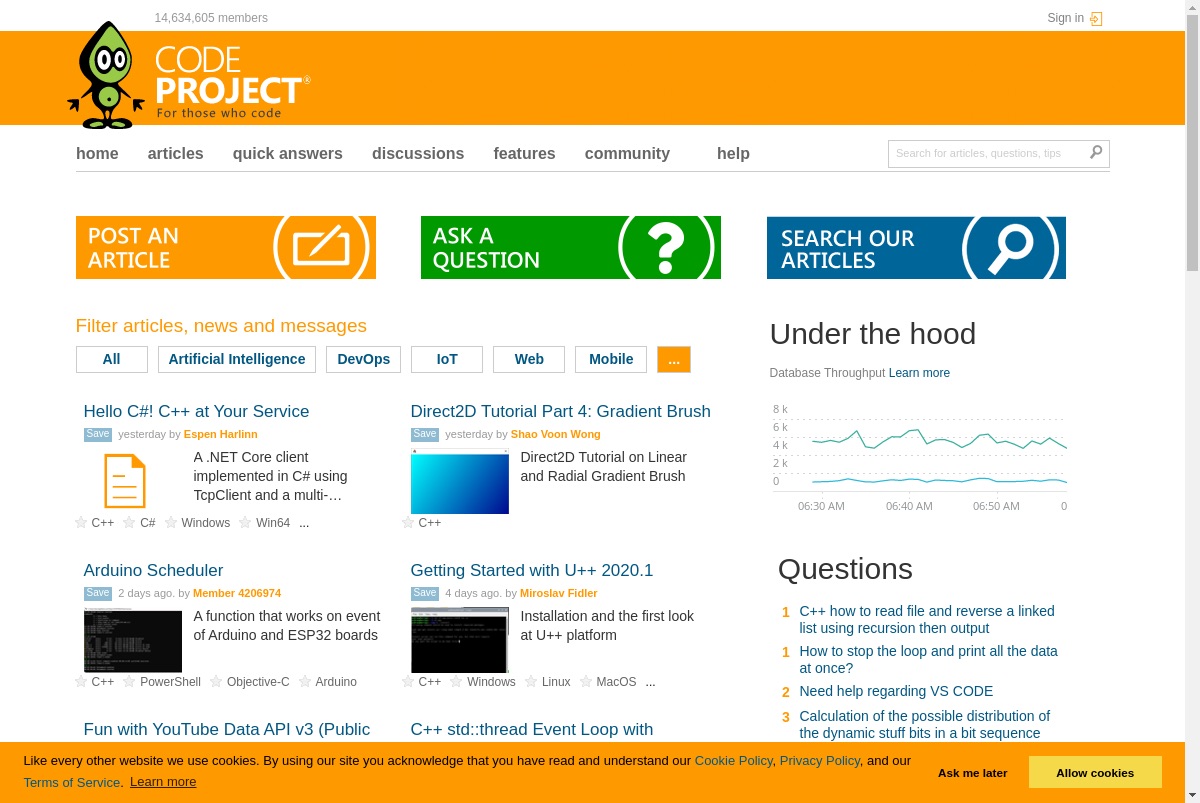Click the C++ star under Getting Started with U++
The height and width of the screenshot is (803, 1200).
click(x=408, y=681)
